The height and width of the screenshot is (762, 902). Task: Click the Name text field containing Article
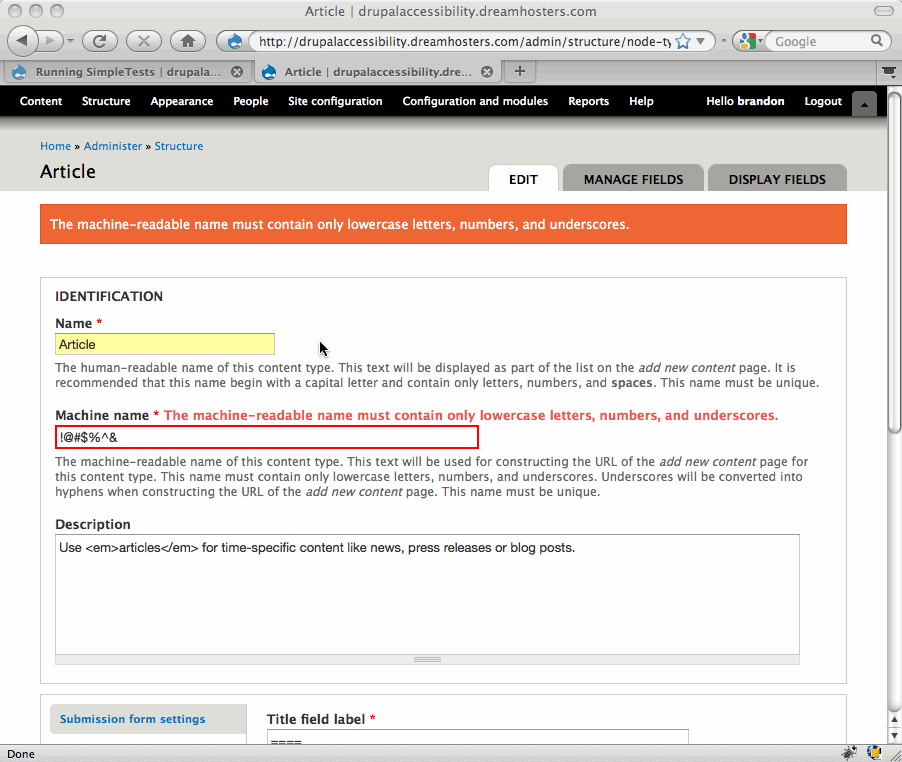[165, 344]
